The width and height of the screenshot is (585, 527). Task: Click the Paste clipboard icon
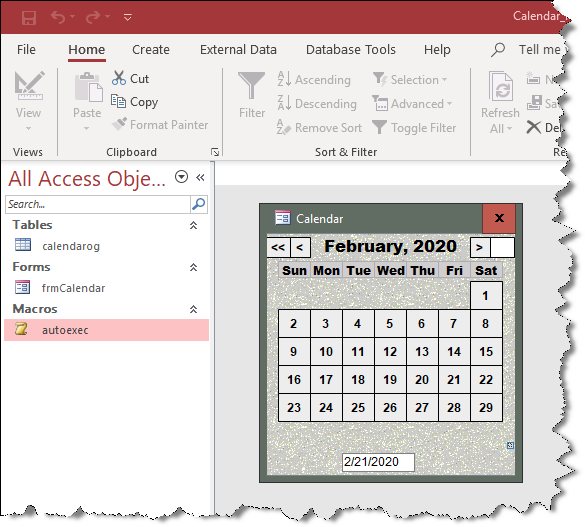click(x=88, y=87)
